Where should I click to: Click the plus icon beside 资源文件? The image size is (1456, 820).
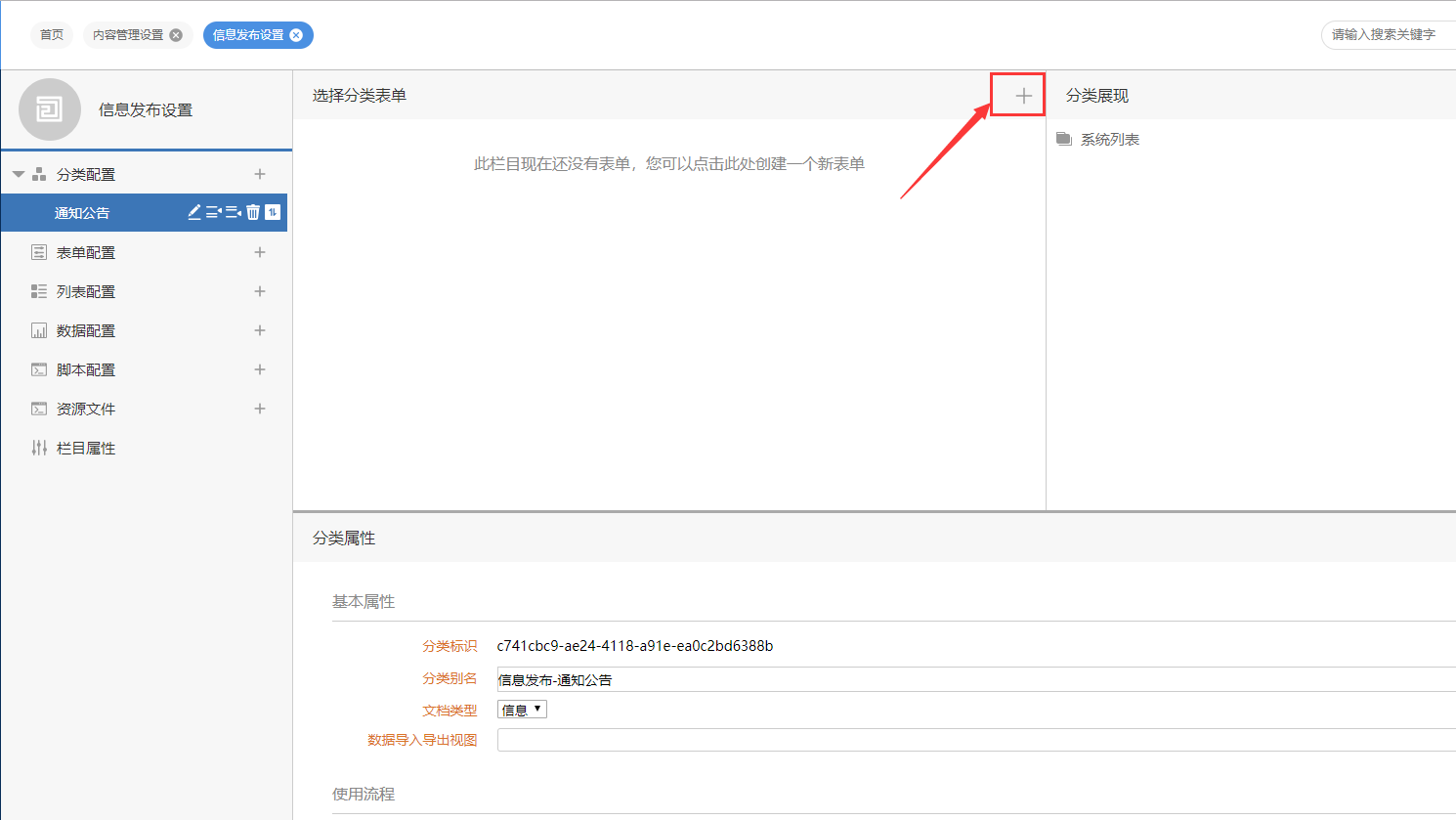[x=260, y=409]
